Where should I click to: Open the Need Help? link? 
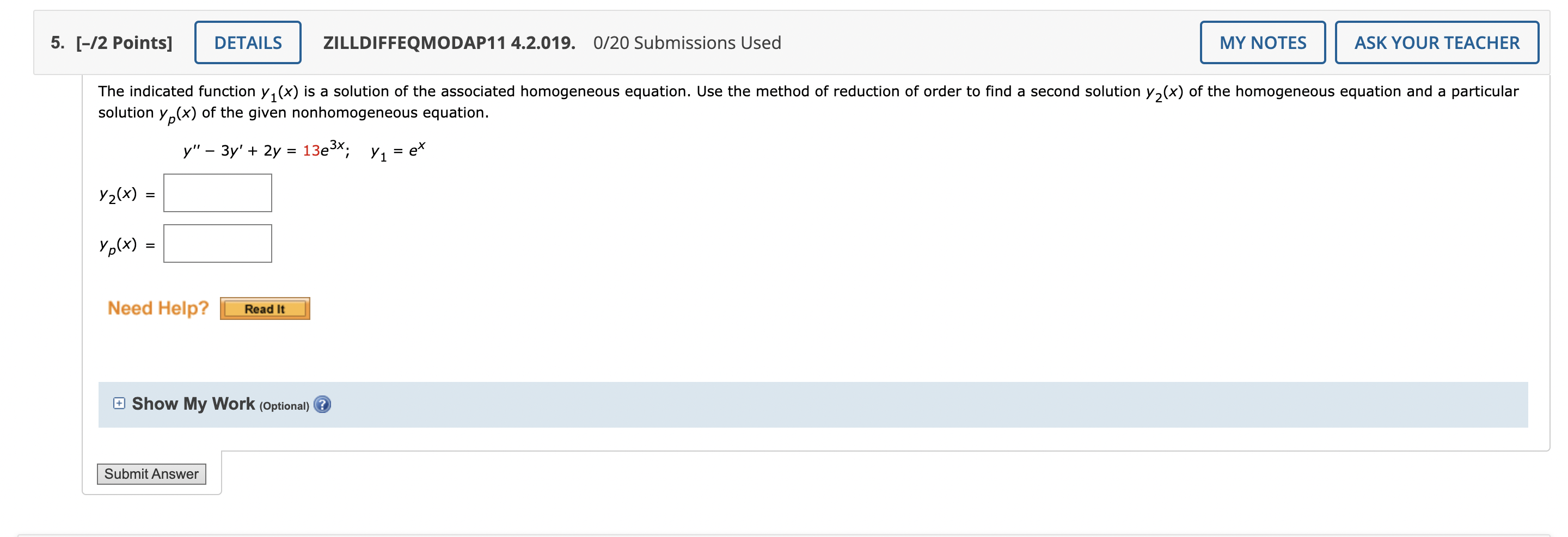click(x=158, y=308)
